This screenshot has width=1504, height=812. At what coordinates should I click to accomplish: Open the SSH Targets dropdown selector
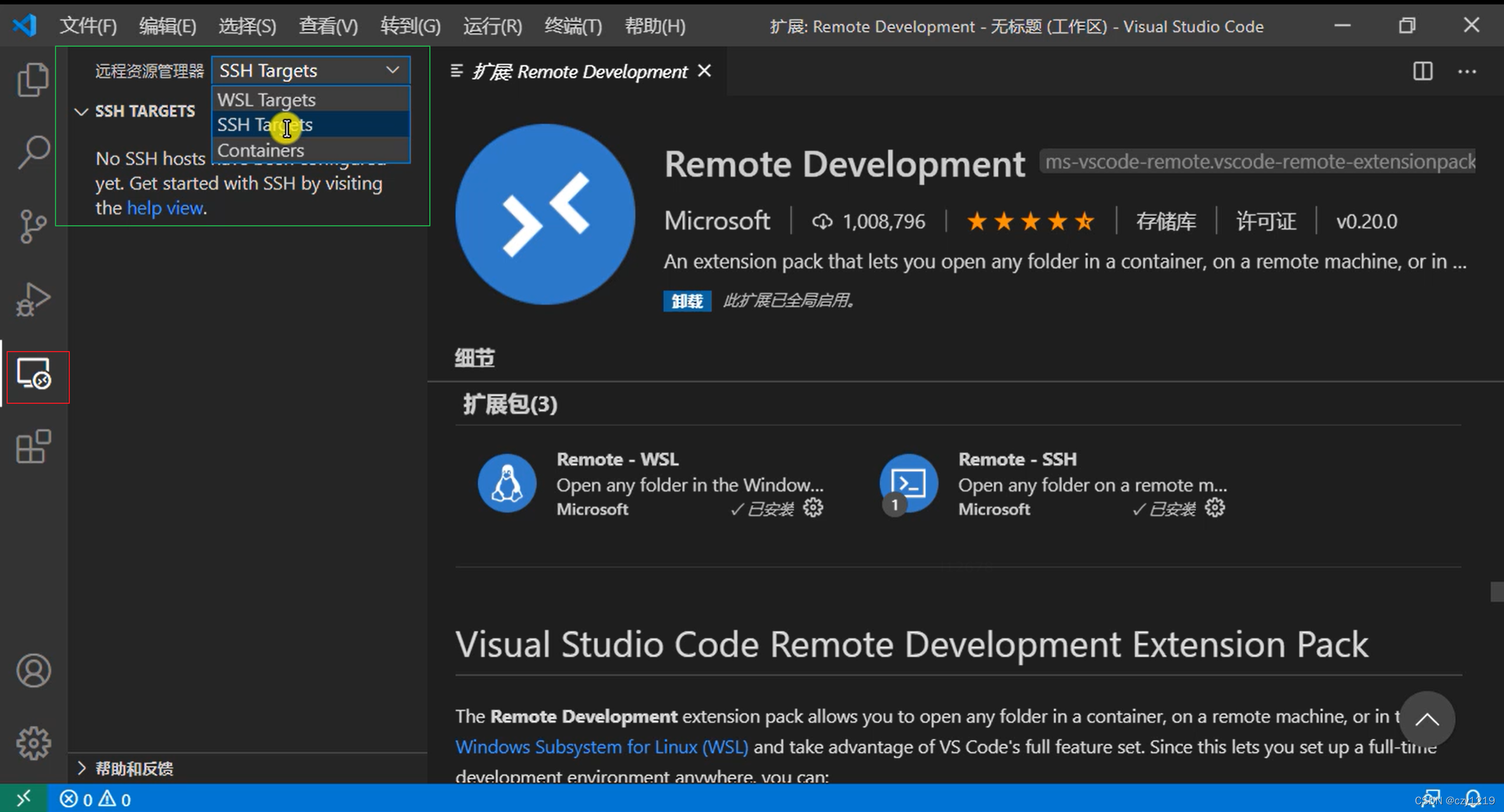[x=310, y=70]
